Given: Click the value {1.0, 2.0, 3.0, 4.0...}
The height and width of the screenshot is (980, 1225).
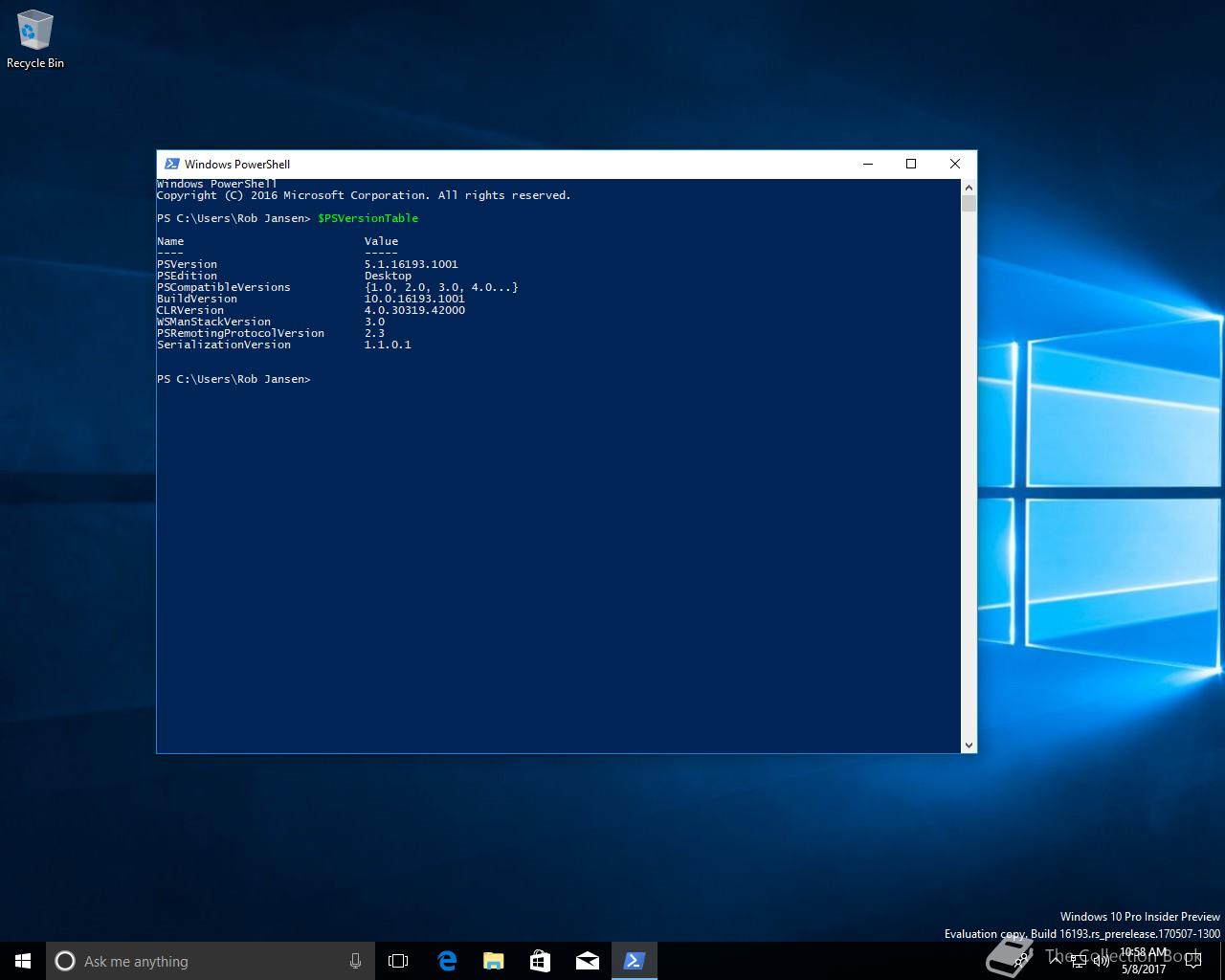Looking at the screenshot, I should [x=441, y=287].
